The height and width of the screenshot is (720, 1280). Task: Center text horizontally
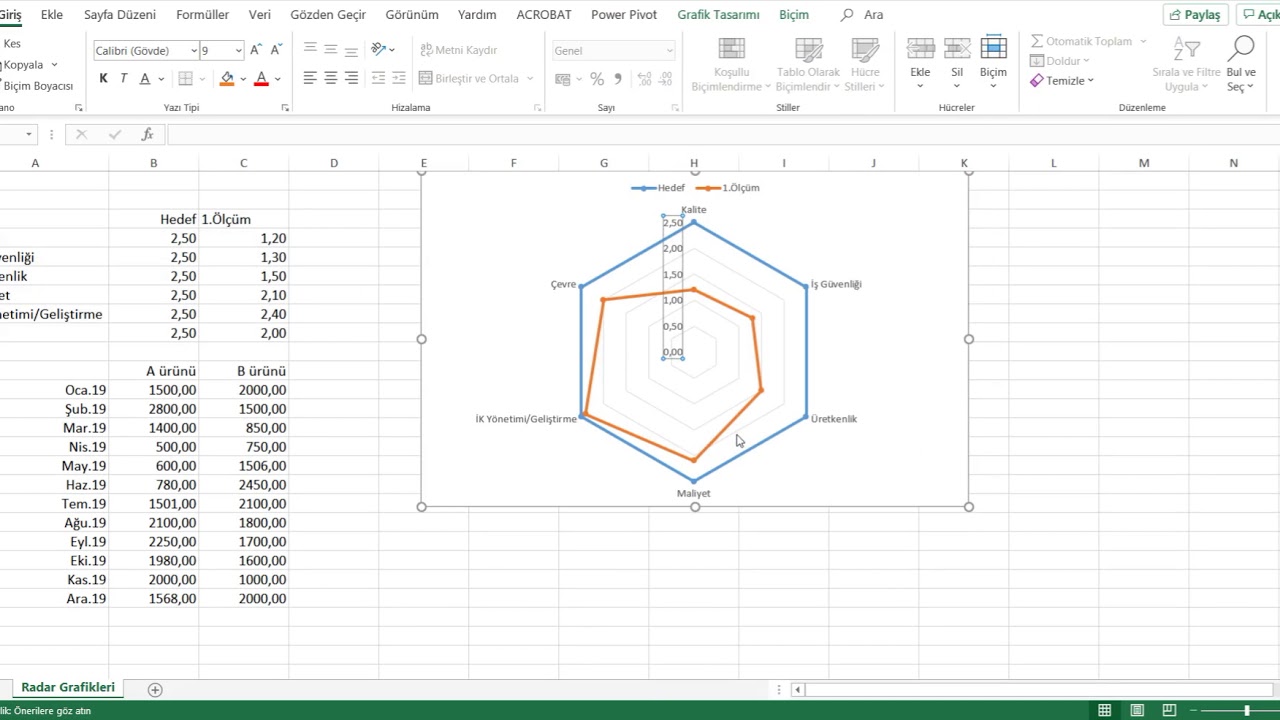331,78
